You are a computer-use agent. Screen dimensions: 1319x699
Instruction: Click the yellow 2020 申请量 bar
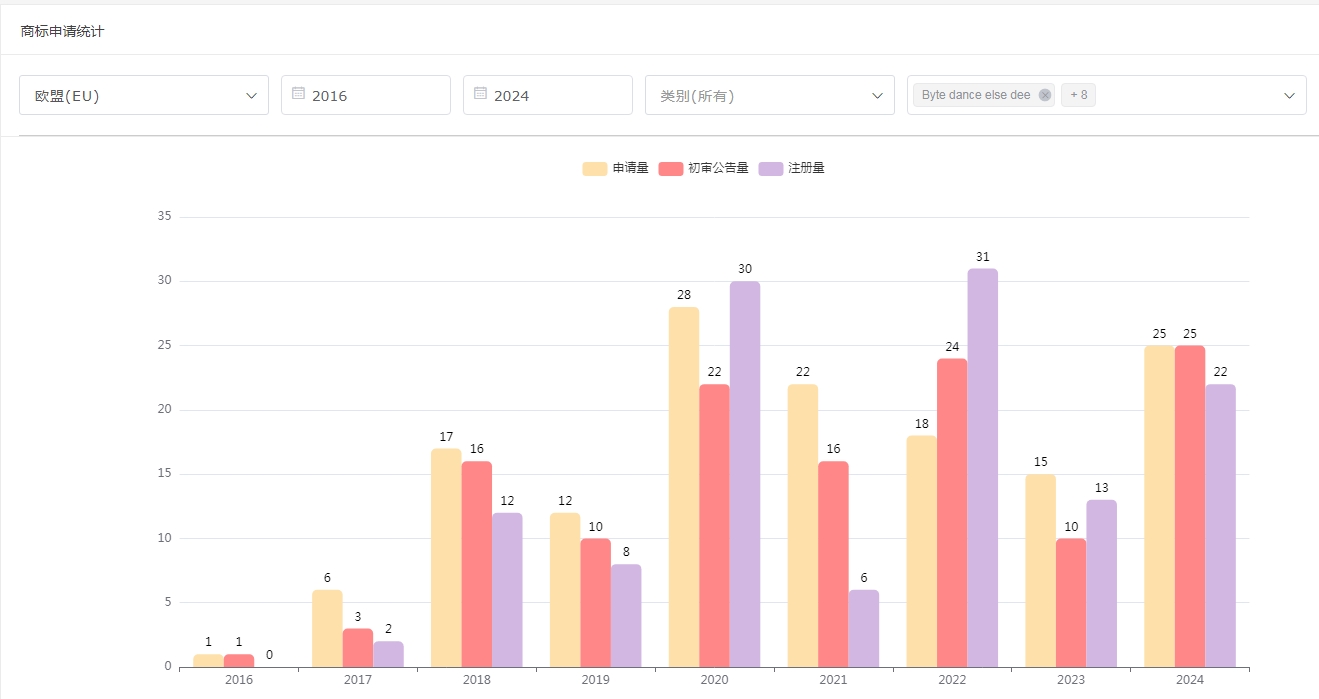(684, 487)
